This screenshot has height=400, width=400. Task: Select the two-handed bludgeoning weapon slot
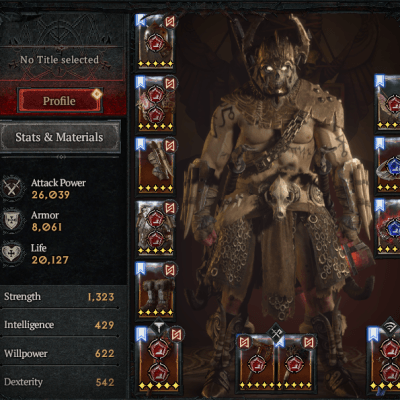coord(159,360)
